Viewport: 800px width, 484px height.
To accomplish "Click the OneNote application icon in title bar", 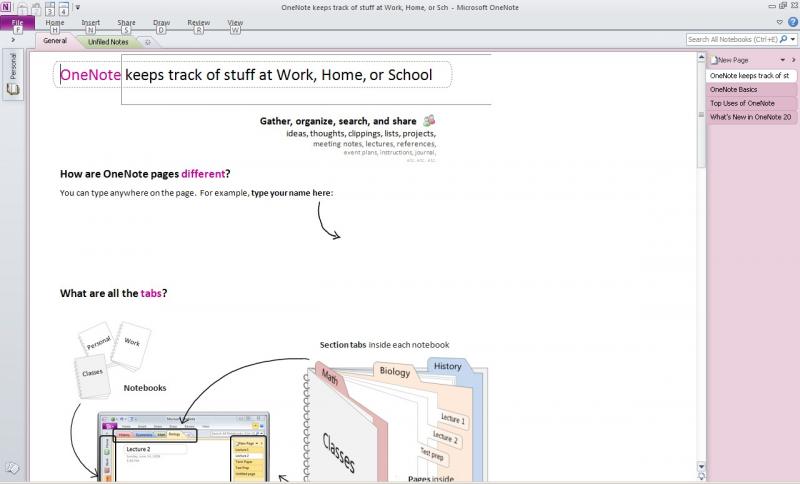I will point(6,7).
